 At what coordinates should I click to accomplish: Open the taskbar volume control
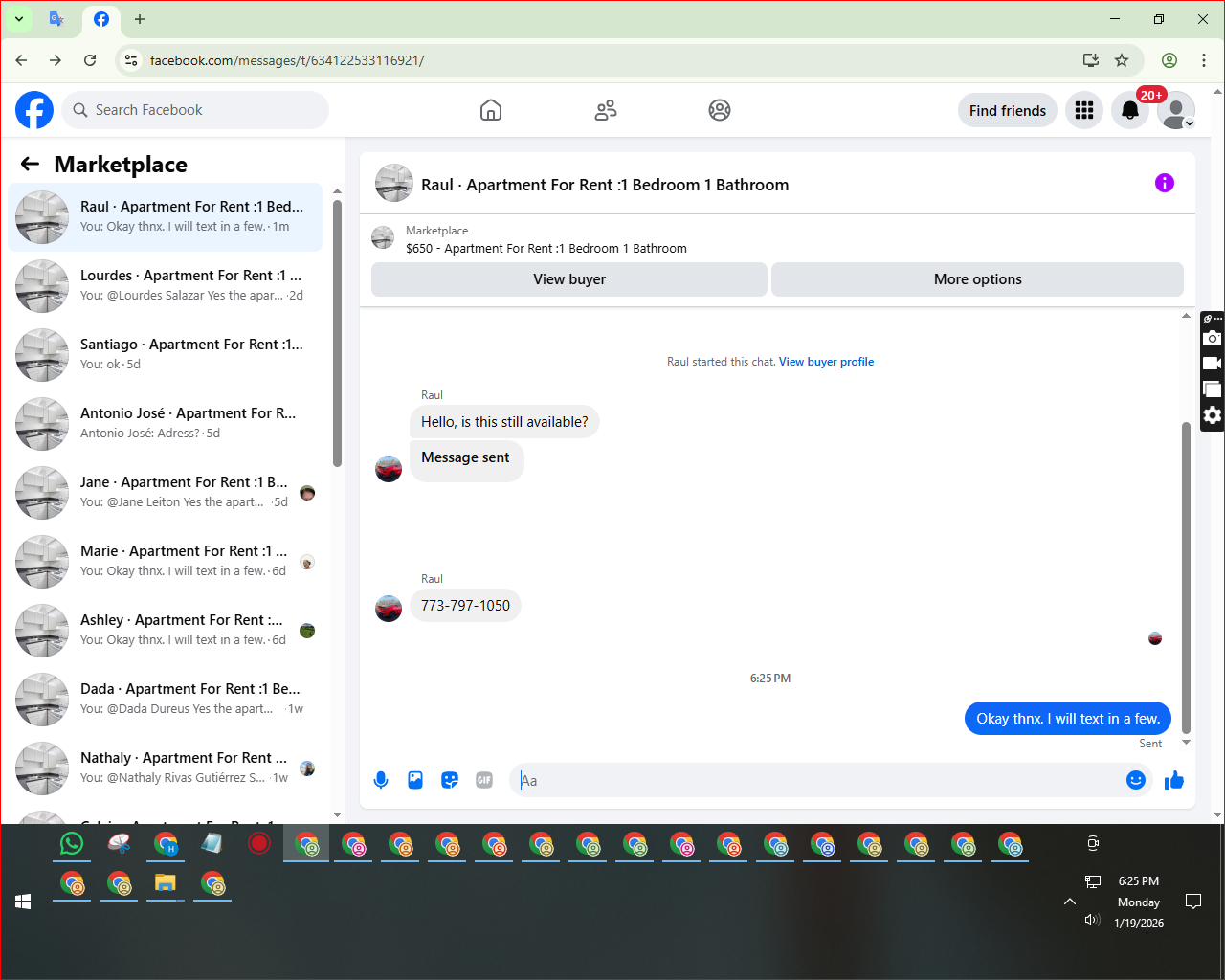click(1092, 920)
